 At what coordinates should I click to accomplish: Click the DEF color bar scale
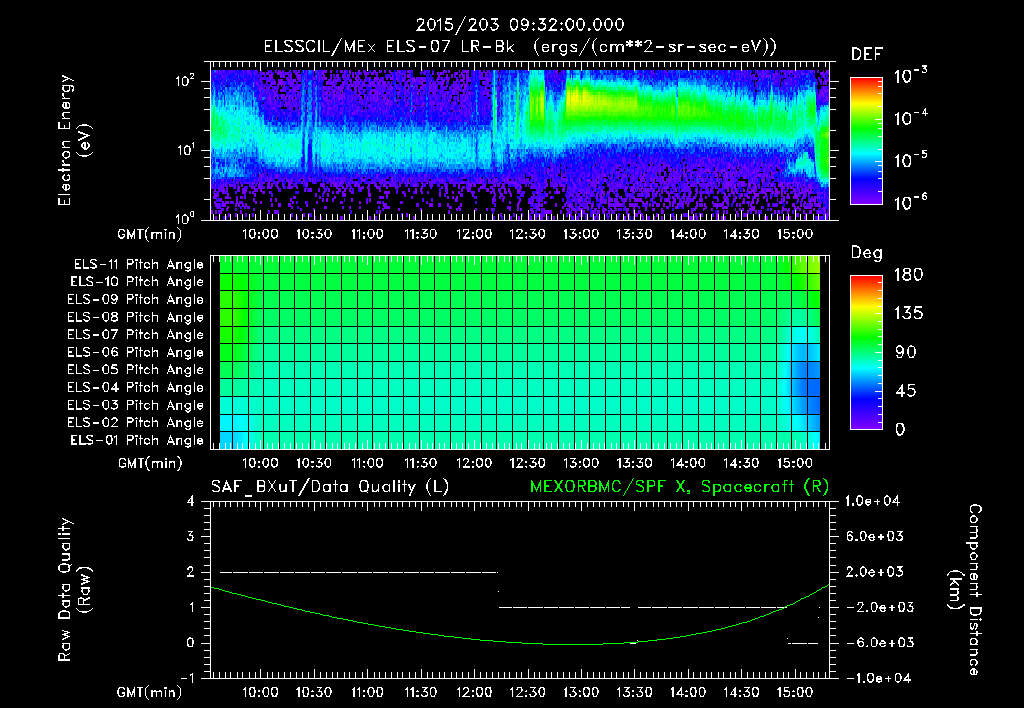(867, 141)
